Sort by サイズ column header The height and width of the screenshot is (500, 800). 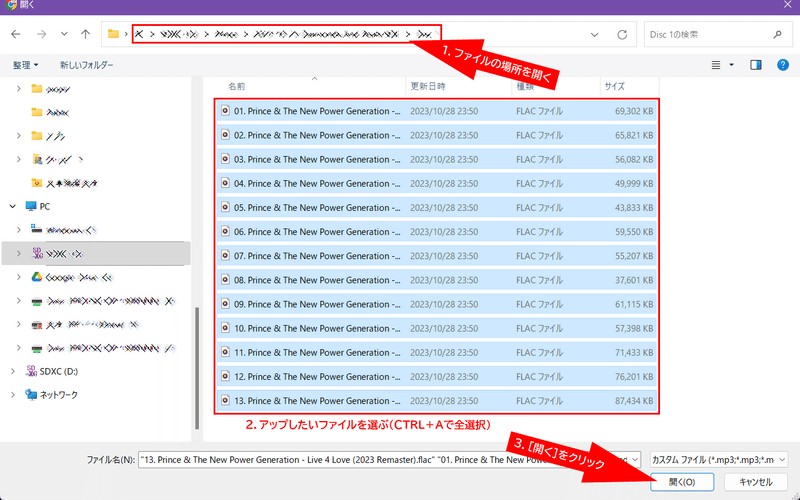tap(614, 86)
